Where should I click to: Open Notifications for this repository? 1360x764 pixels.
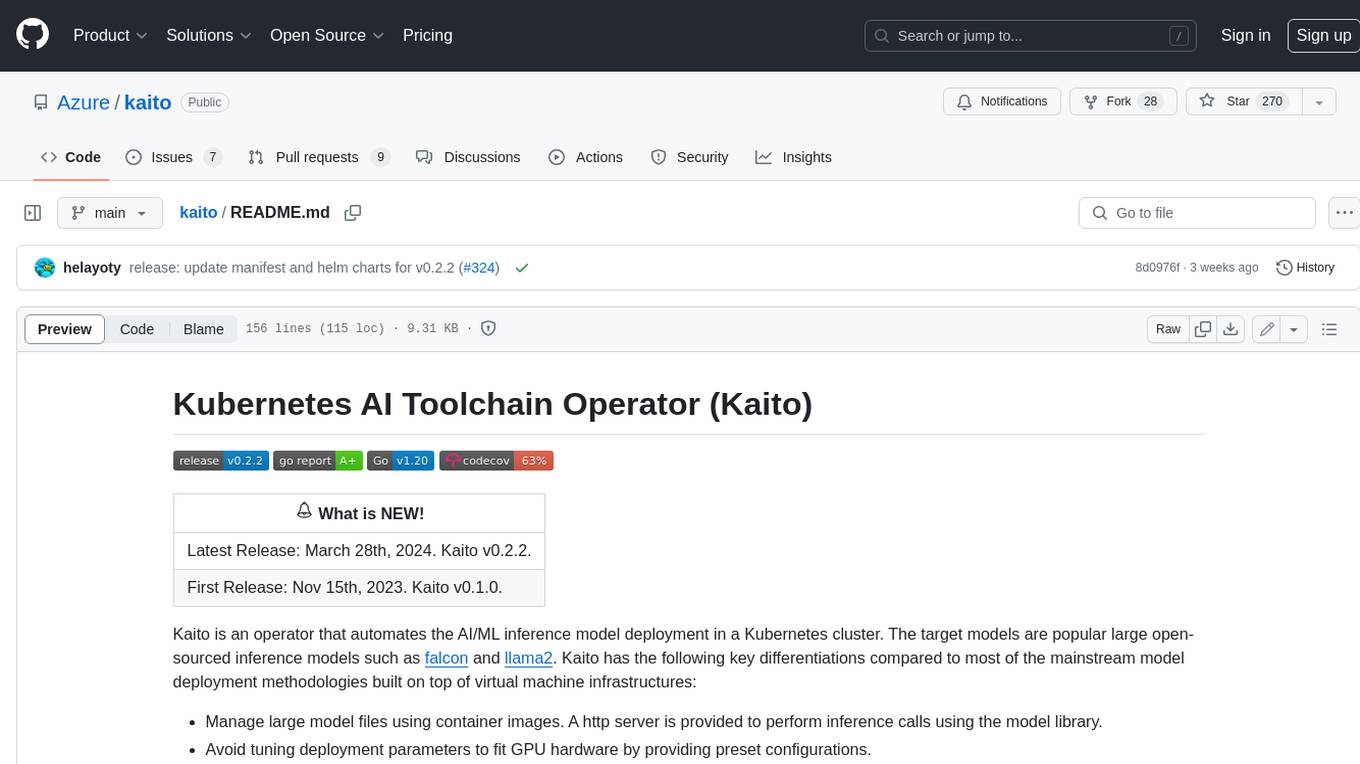tap(1002, 102)
